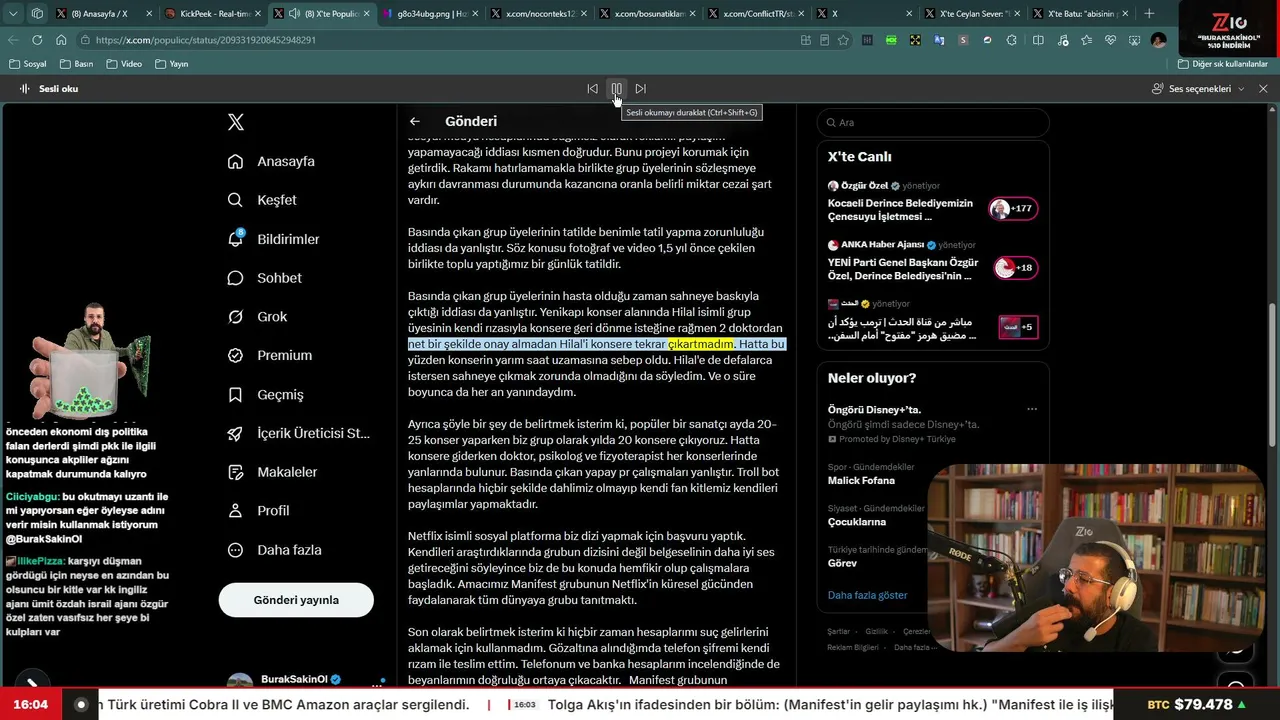Open a new browser tab
The height and width of the screenshot is (720, 1280).
coord(1149,14)
